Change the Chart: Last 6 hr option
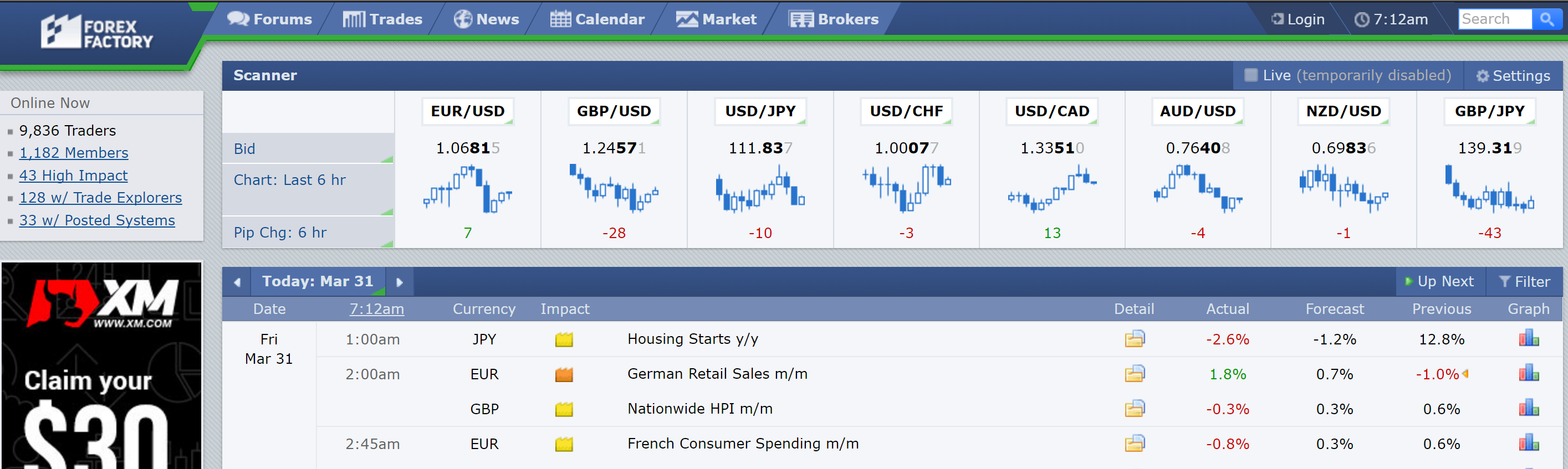 click(308, 190)
